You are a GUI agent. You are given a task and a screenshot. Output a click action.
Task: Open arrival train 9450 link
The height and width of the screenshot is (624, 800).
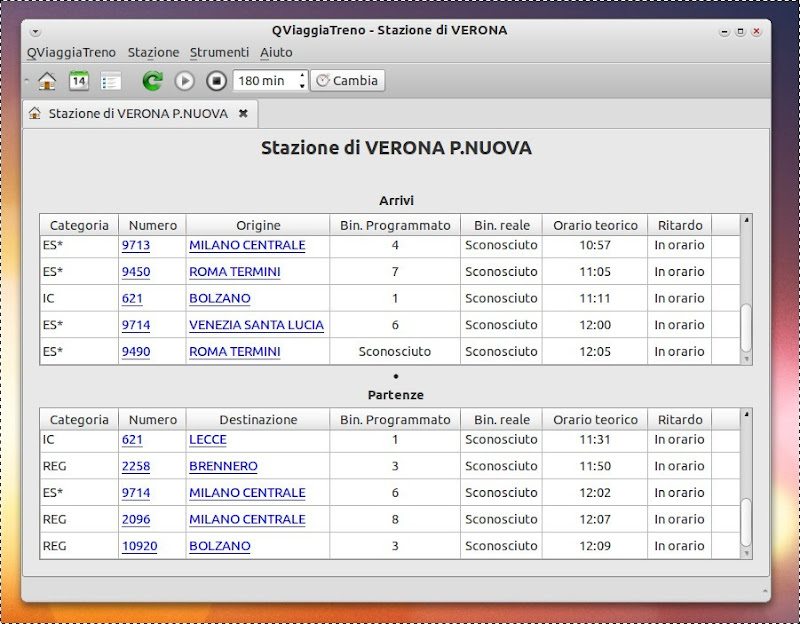coord(136,271)
